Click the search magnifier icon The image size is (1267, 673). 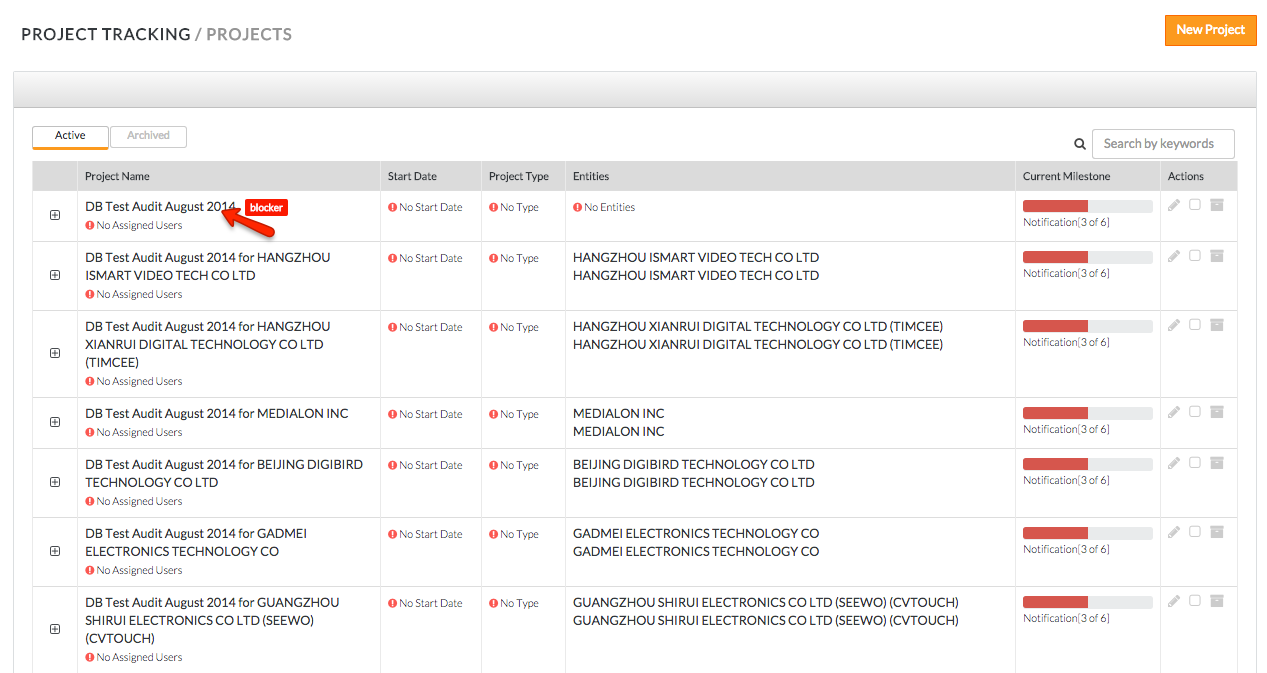coord(1080,144)
